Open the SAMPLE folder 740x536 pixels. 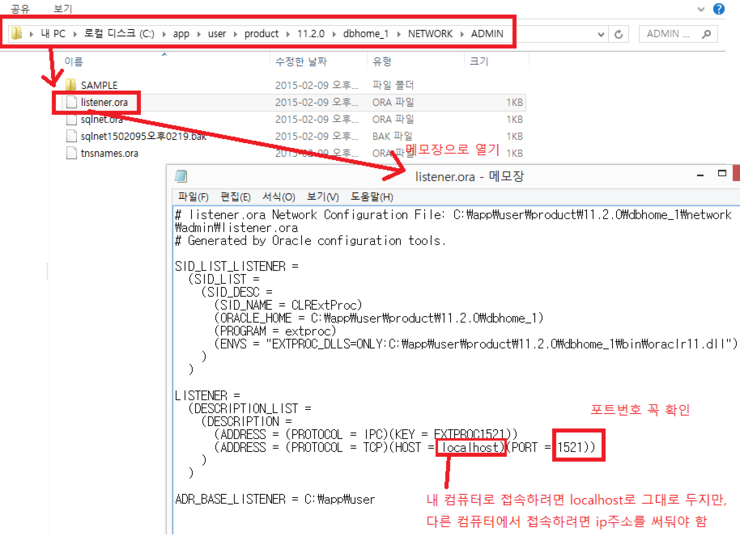pyautogui.click(x=98, y=85)
